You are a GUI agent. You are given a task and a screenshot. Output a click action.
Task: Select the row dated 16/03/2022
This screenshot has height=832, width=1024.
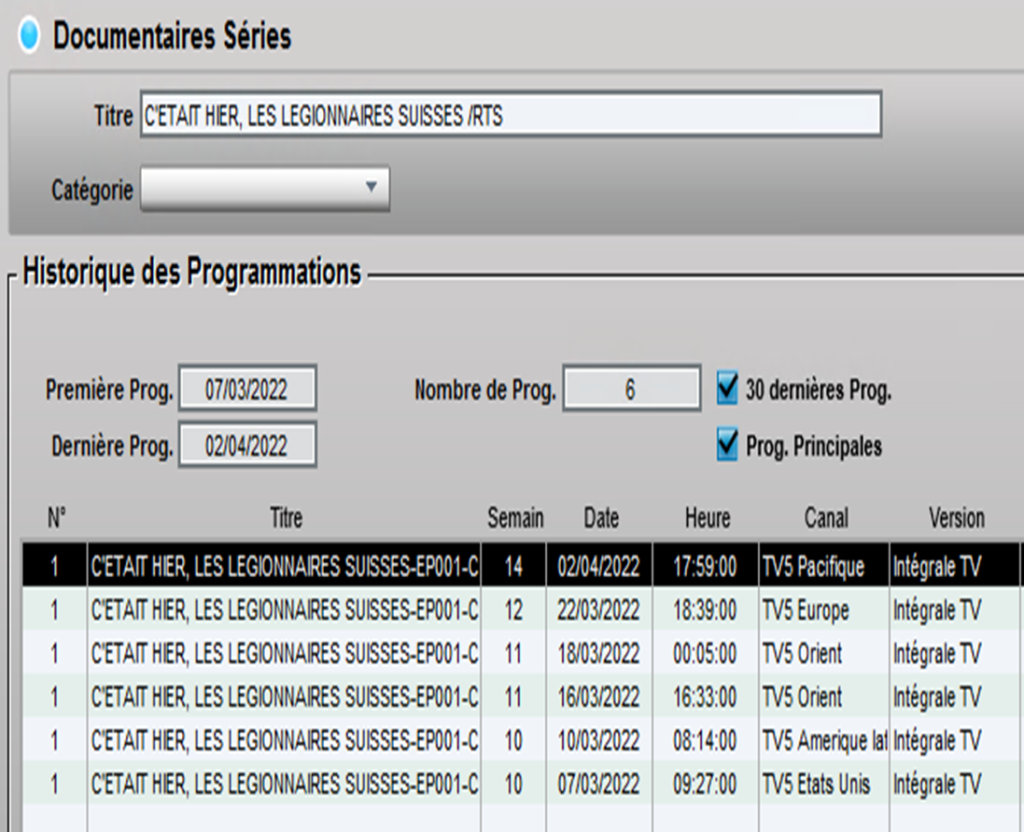click(522, 697)
